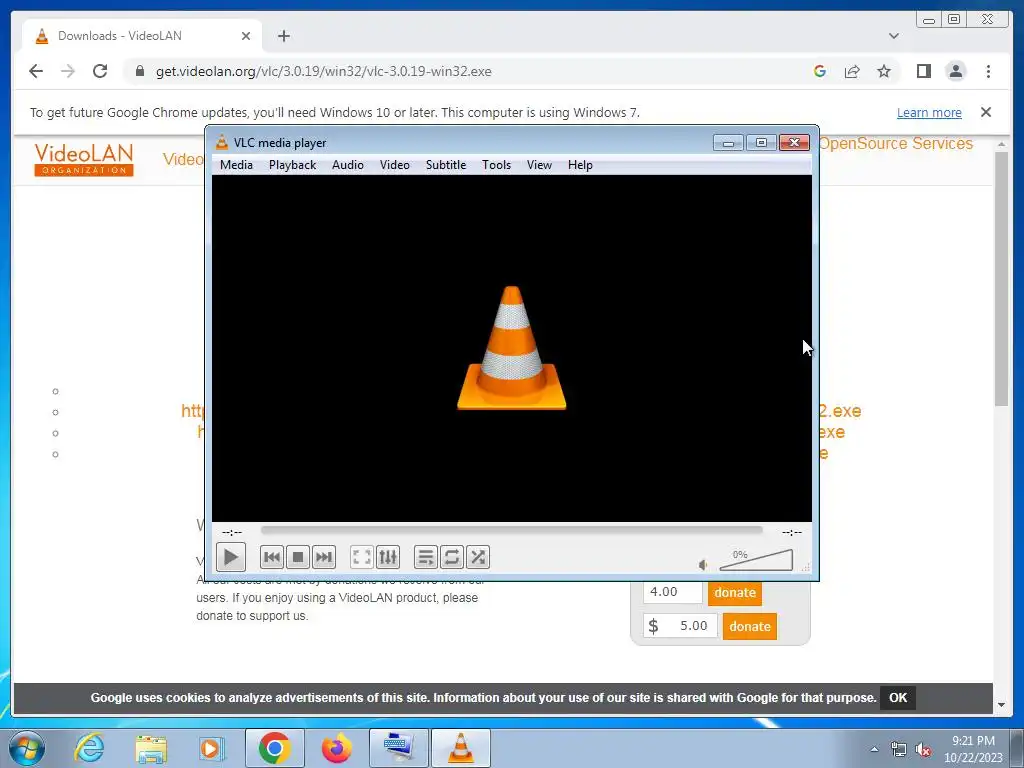Open Chrome three-dot menu
This screenshot has width=1024, height=768.
point(988,71)
